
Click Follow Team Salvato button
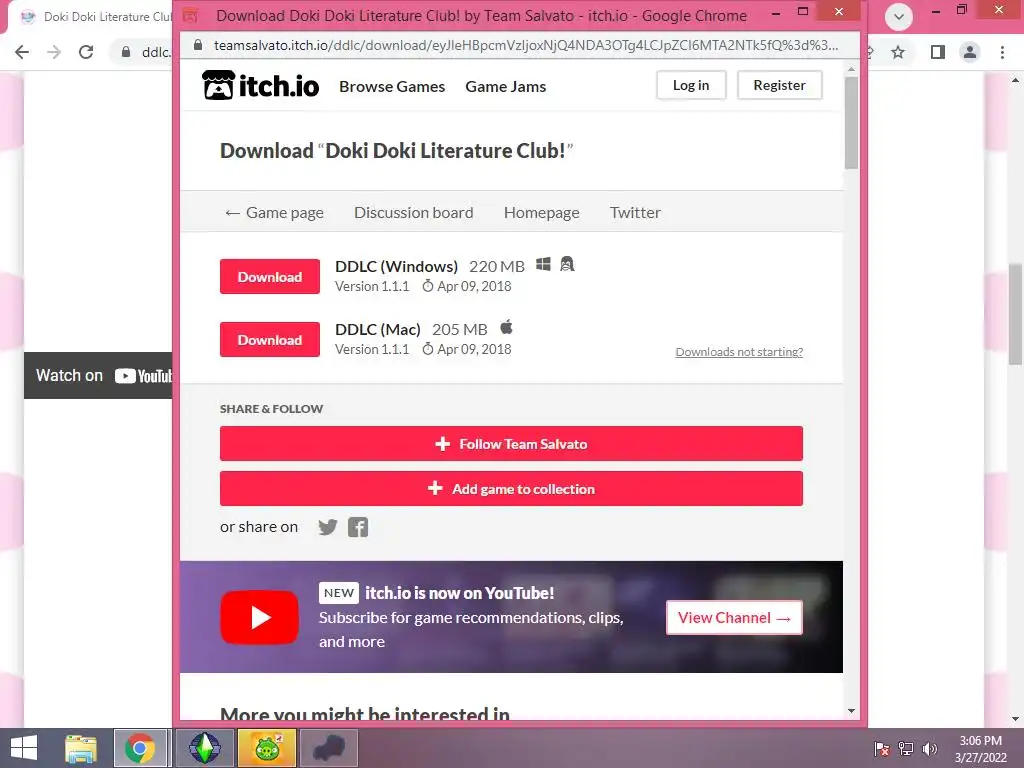click(511, 444)
